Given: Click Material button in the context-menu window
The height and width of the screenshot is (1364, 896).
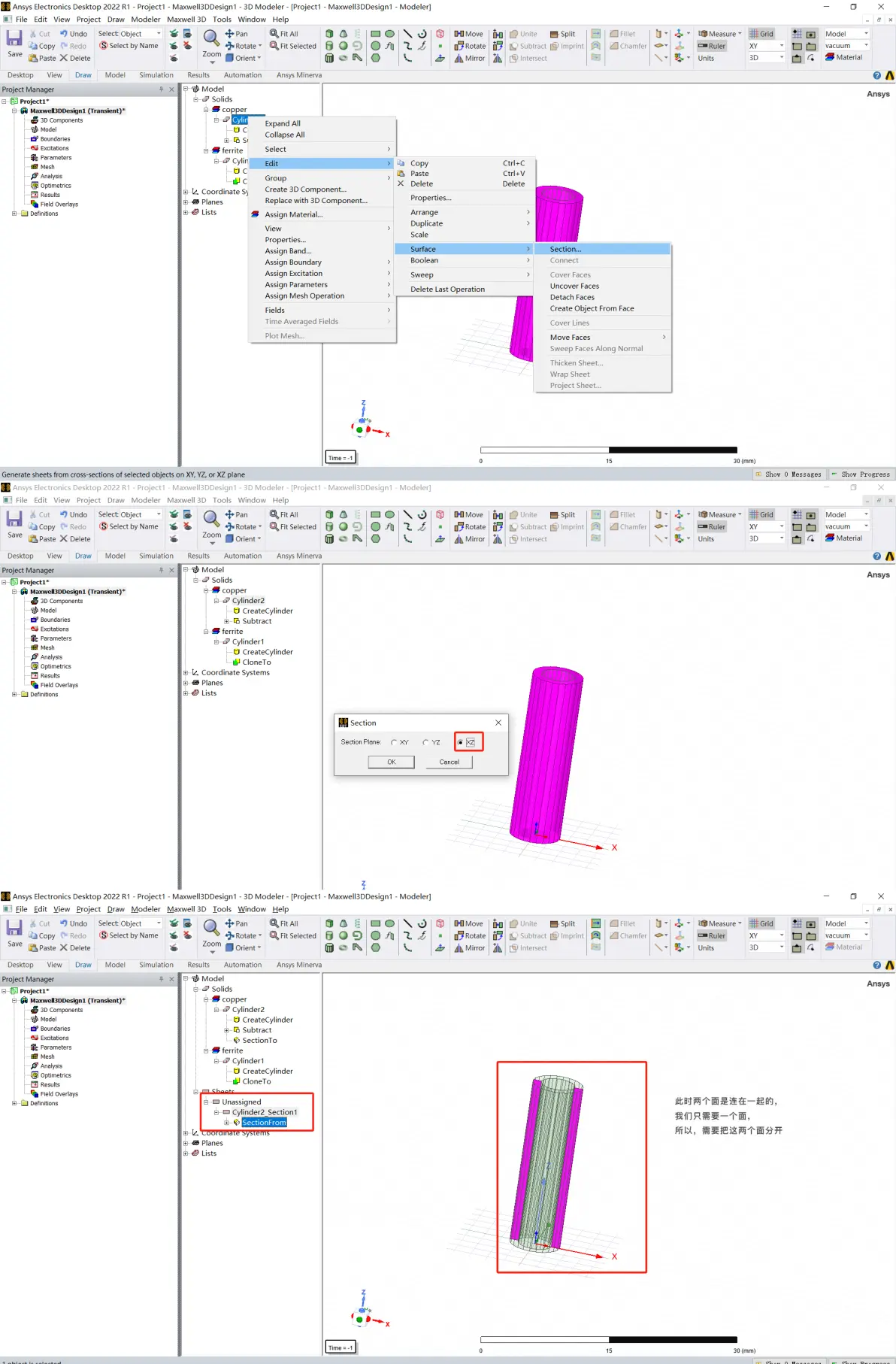Looking at the screenshot, I should coord(844,57).
